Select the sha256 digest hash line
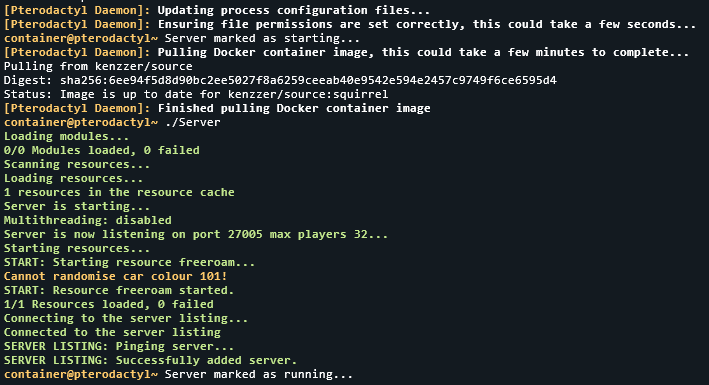 (x=280, y=80)
